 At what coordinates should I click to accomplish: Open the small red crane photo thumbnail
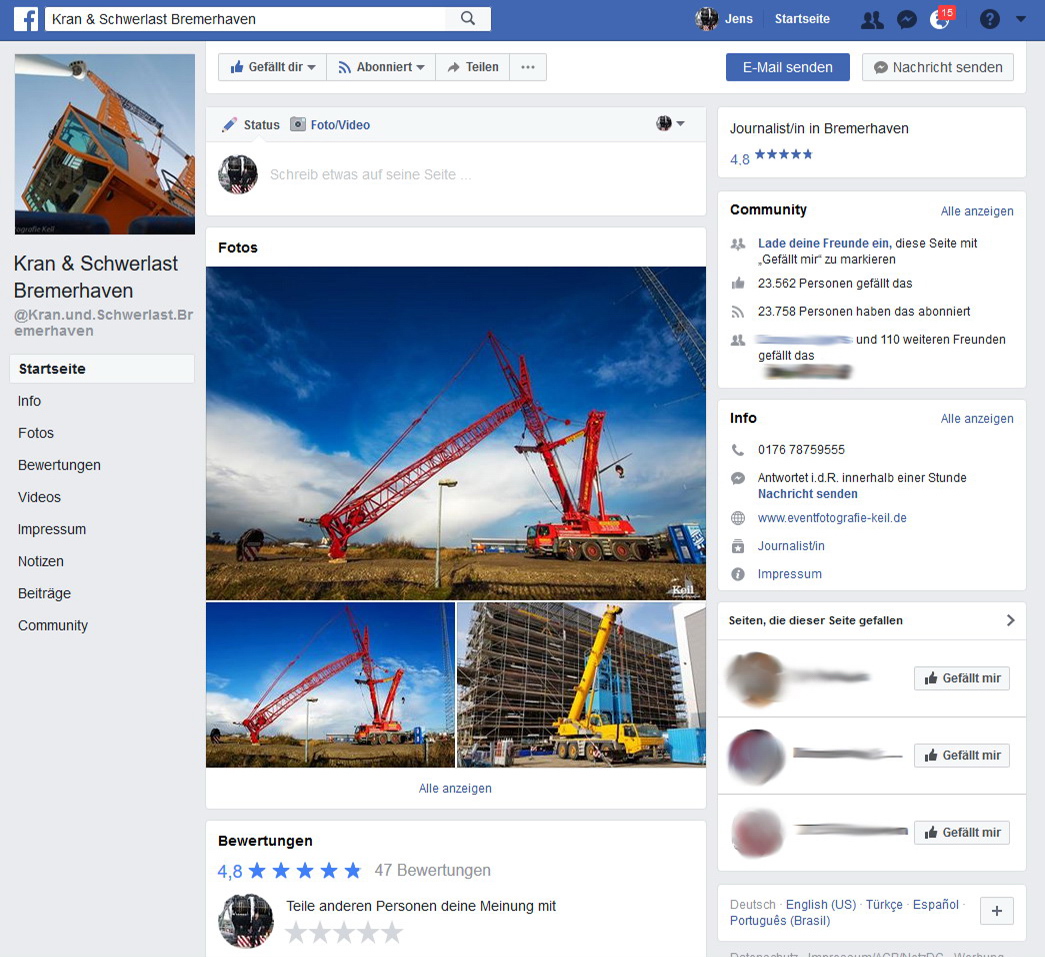pyautogui.click(x=331, y=685)
